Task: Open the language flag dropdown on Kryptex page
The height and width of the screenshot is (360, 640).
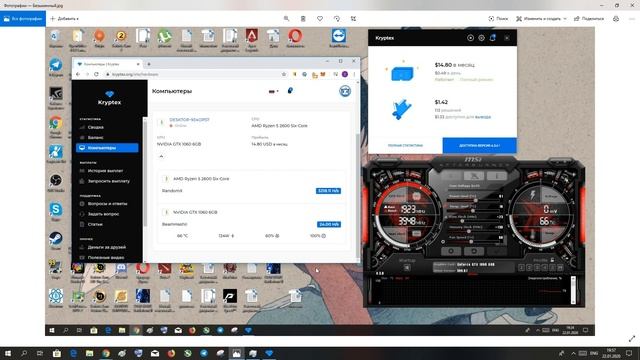Action: click(273, 91)
